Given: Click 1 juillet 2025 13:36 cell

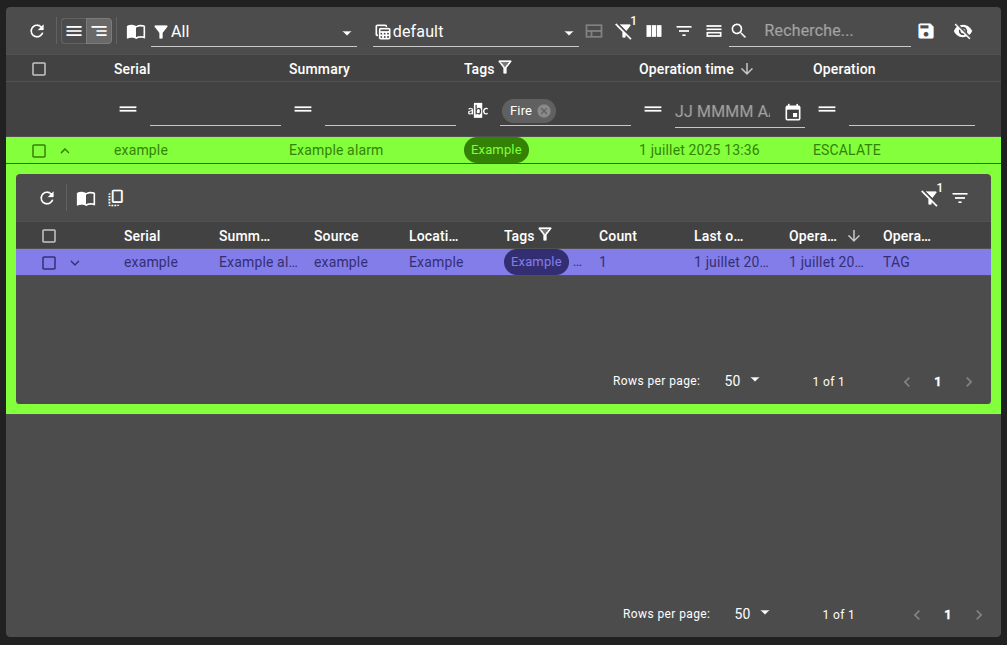Looking at the screenshot, I should tap(699, 150).
